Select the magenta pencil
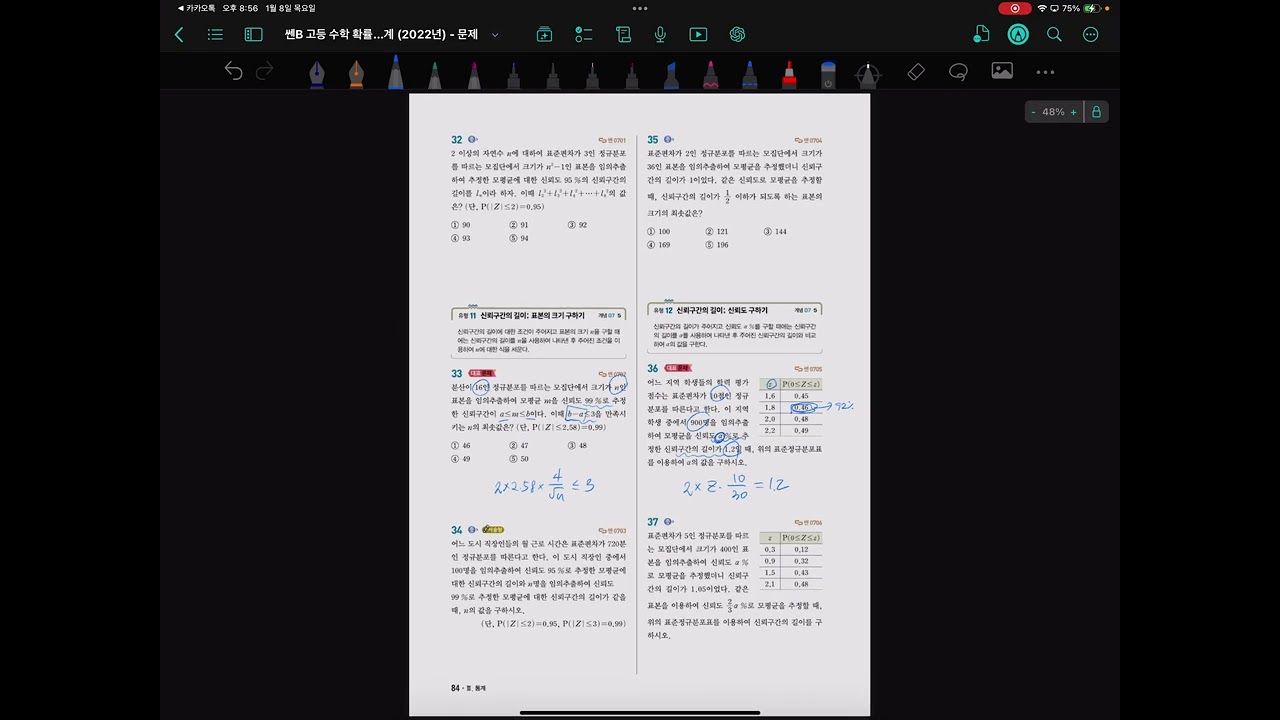The image size is (1280, 720). 474,74
